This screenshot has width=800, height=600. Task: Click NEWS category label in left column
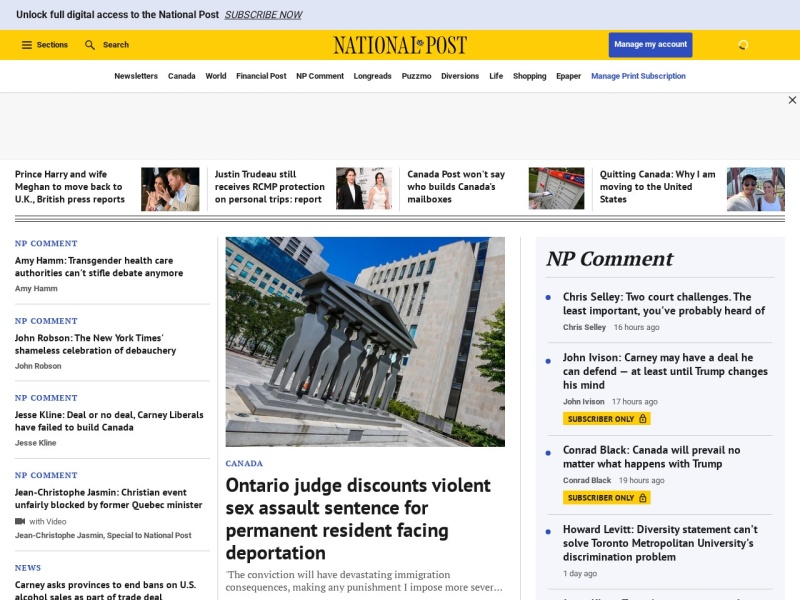coord(28,568)
